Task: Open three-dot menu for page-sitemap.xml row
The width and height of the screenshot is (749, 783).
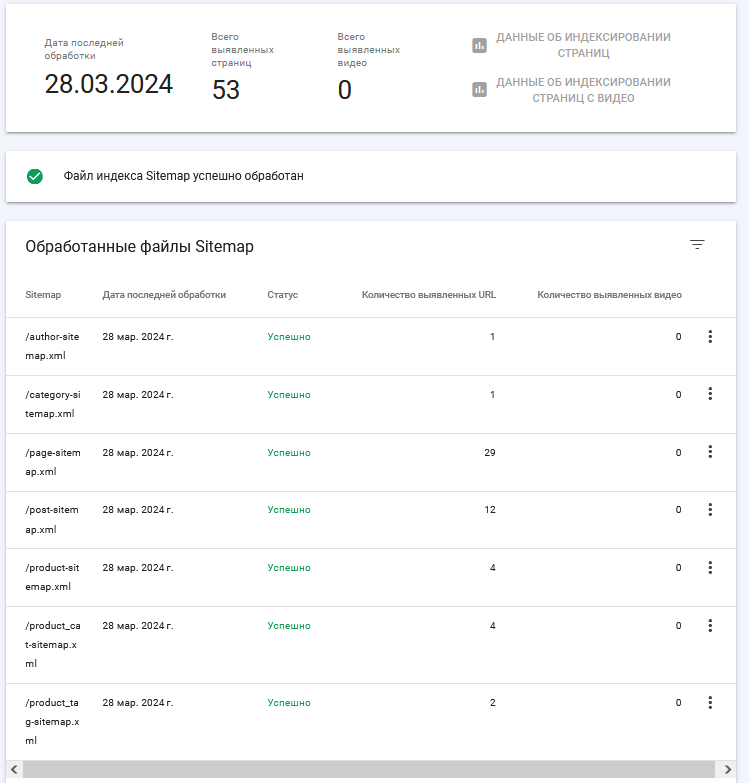Action: [710, 452]
